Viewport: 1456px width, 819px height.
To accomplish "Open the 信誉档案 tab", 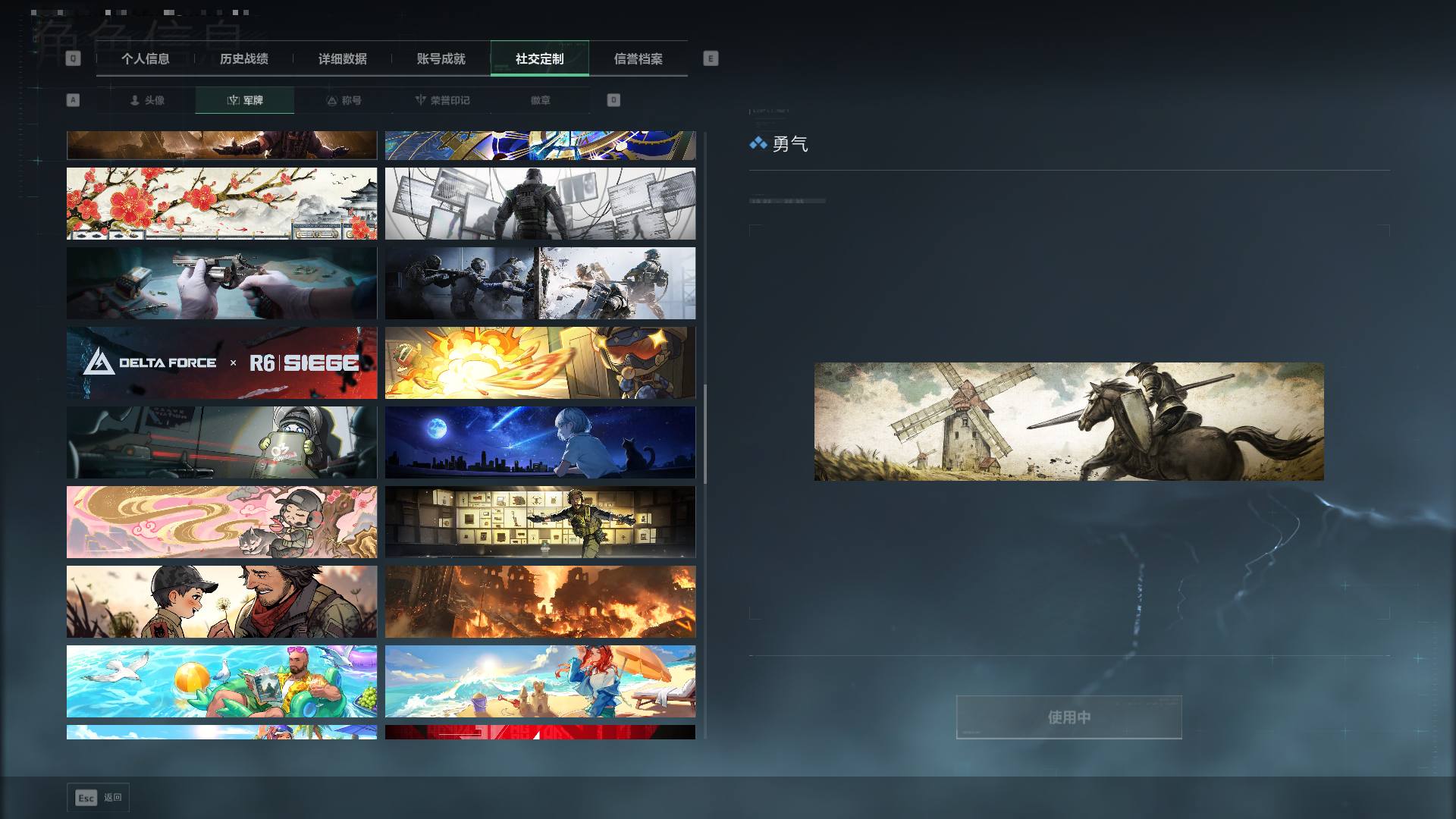I will (x=638, y=58).
